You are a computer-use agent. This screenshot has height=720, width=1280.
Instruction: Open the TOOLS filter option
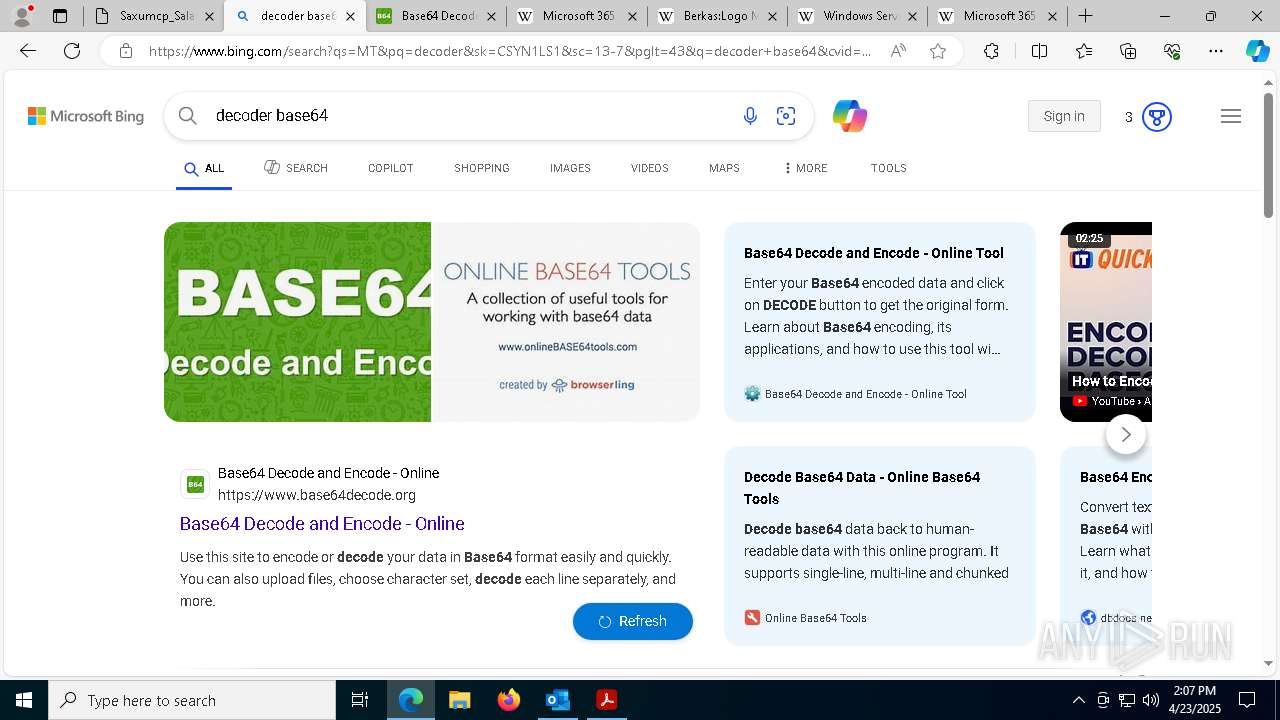click(889, 168)
